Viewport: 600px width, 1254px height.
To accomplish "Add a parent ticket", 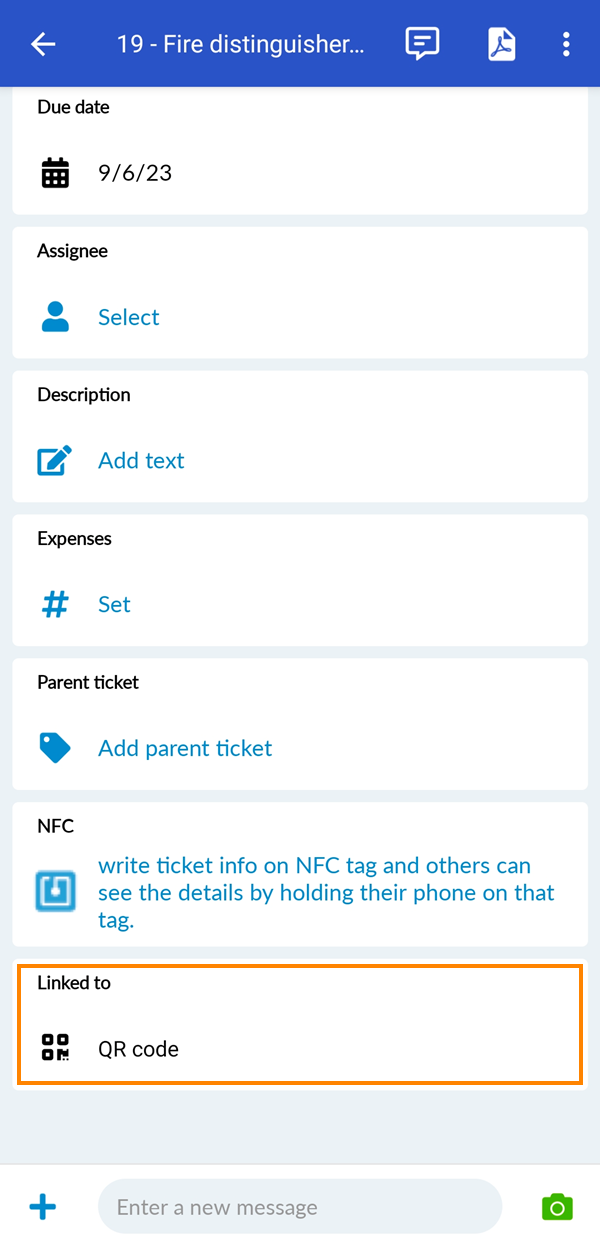I will [185, 747].
